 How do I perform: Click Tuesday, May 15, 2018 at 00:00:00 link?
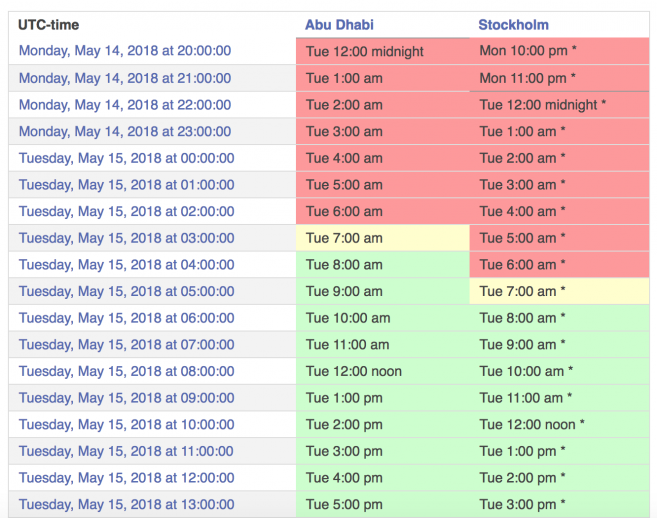126,158
